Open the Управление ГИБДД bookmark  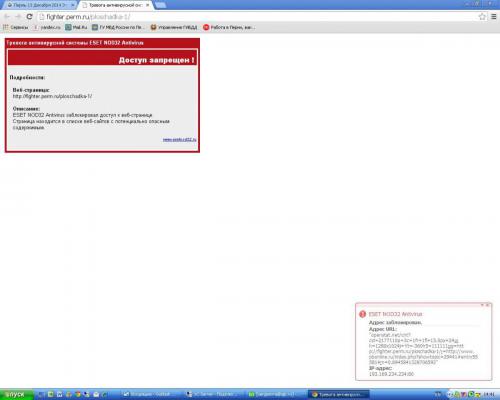[174, 27]
